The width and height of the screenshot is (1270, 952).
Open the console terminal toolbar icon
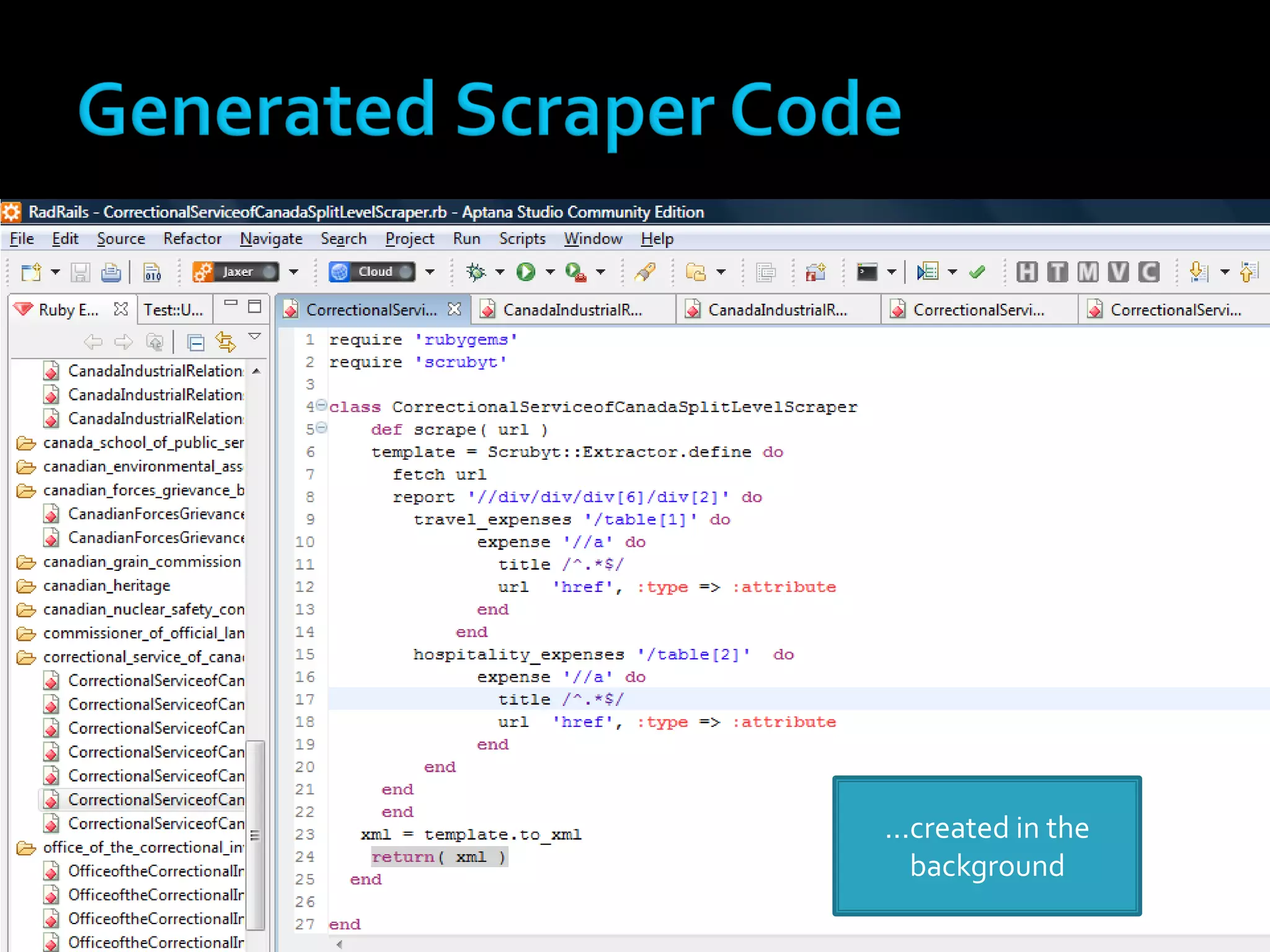tap(867, 271)
